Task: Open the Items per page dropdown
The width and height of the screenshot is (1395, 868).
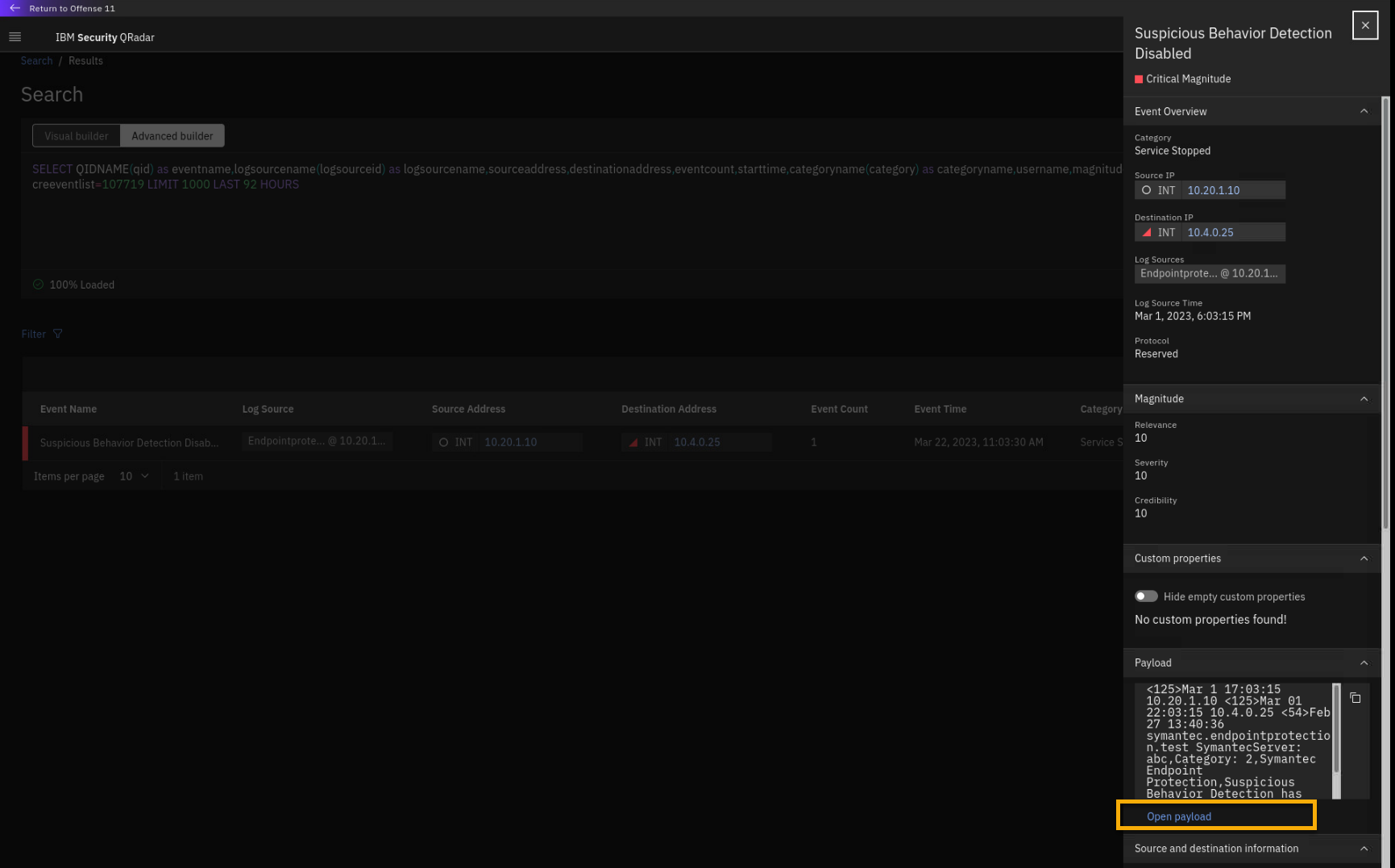Action: click(x=134, y=476)
